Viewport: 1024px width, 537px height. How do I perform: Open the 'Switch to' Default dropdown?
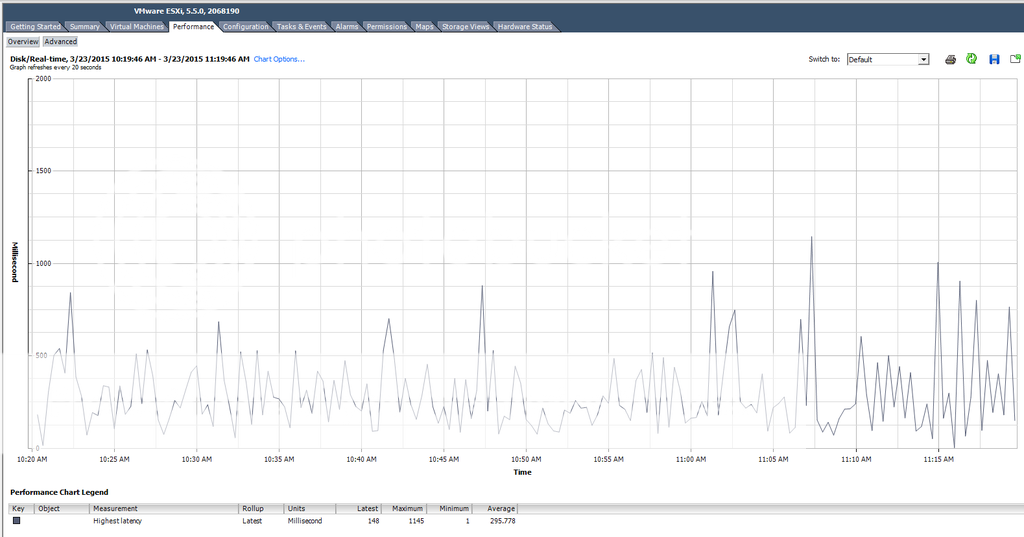click(888, 59)
